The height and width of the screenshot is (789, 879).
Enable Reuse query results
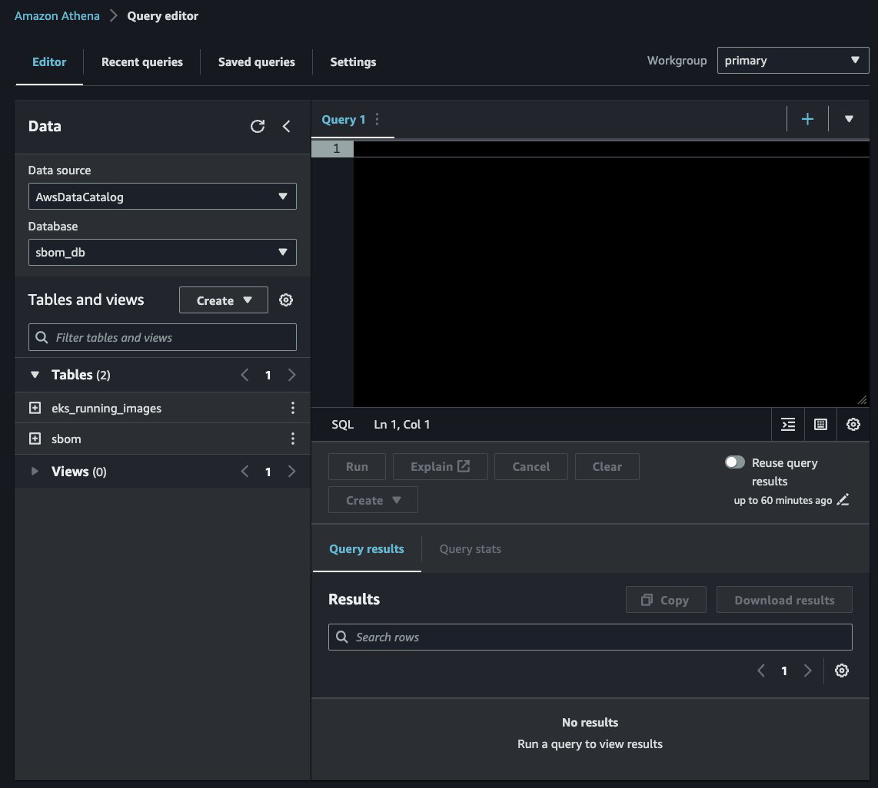pos(735,462)
